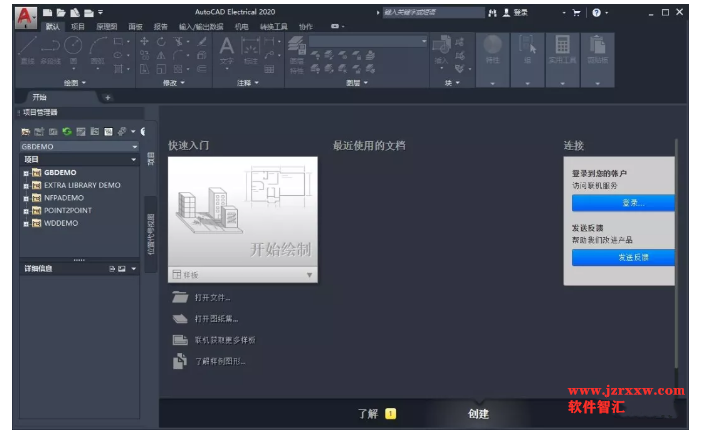The width and height of the screenshot is (714, 441).
Task: Click the 打开图纸集 link
Action: click(x=216, y=319)
